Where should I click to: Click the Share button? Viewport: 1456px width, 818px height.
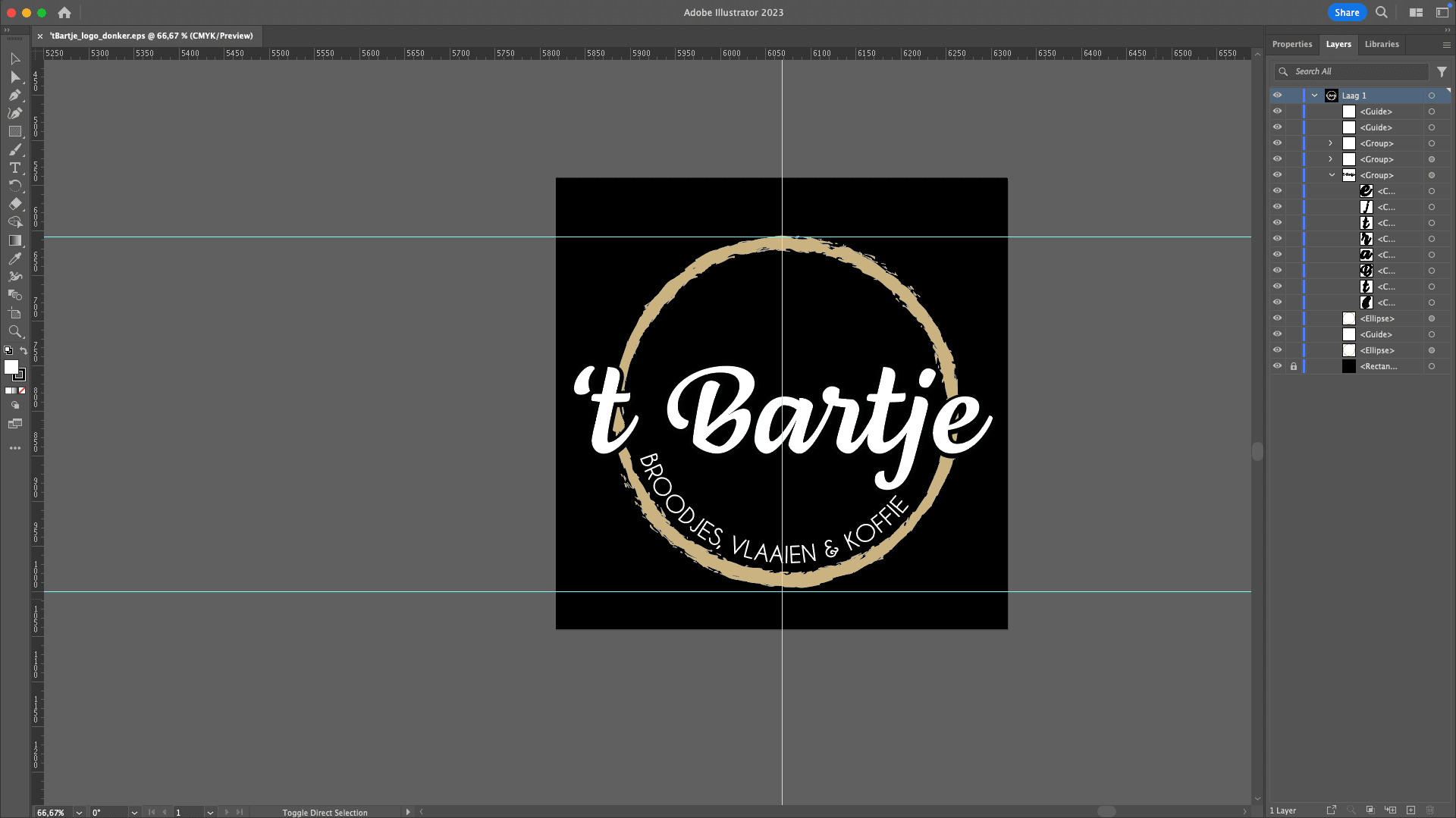pyautogui.click(x=1347, y=12)
